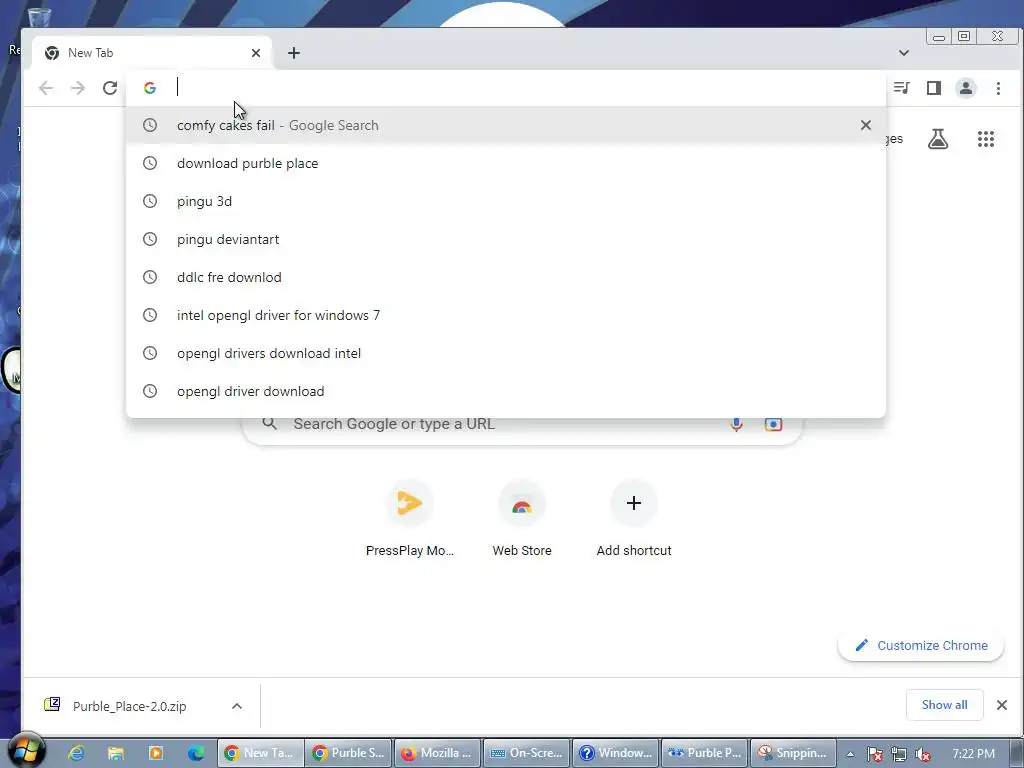The height and width of the screenshot is (768, 1024).
Task: Select the 'comfy cakes fail' suggestion
Action: pos(505,125)
